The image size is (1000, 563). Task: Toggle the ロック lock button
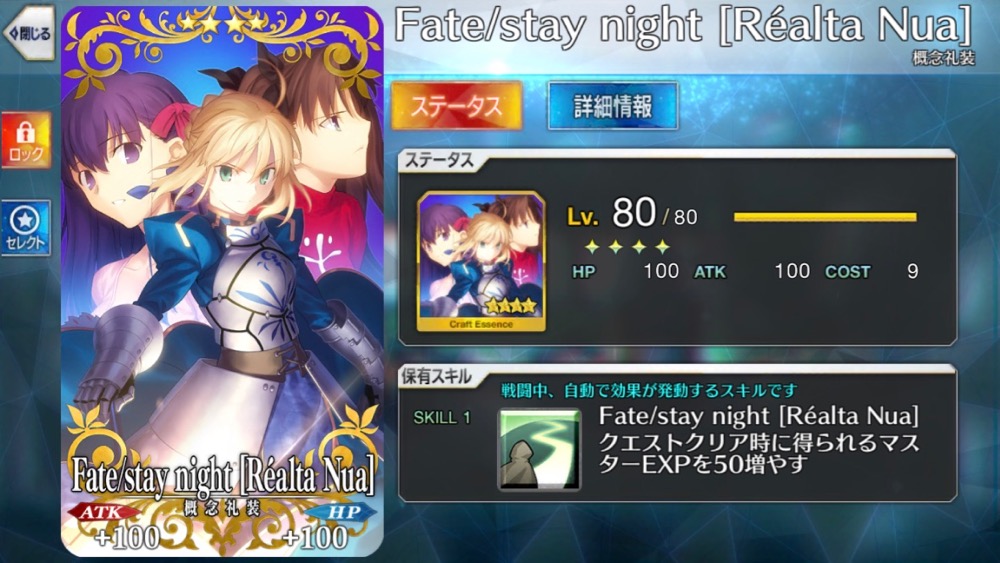pyautogui.click(x=26, y=140)
